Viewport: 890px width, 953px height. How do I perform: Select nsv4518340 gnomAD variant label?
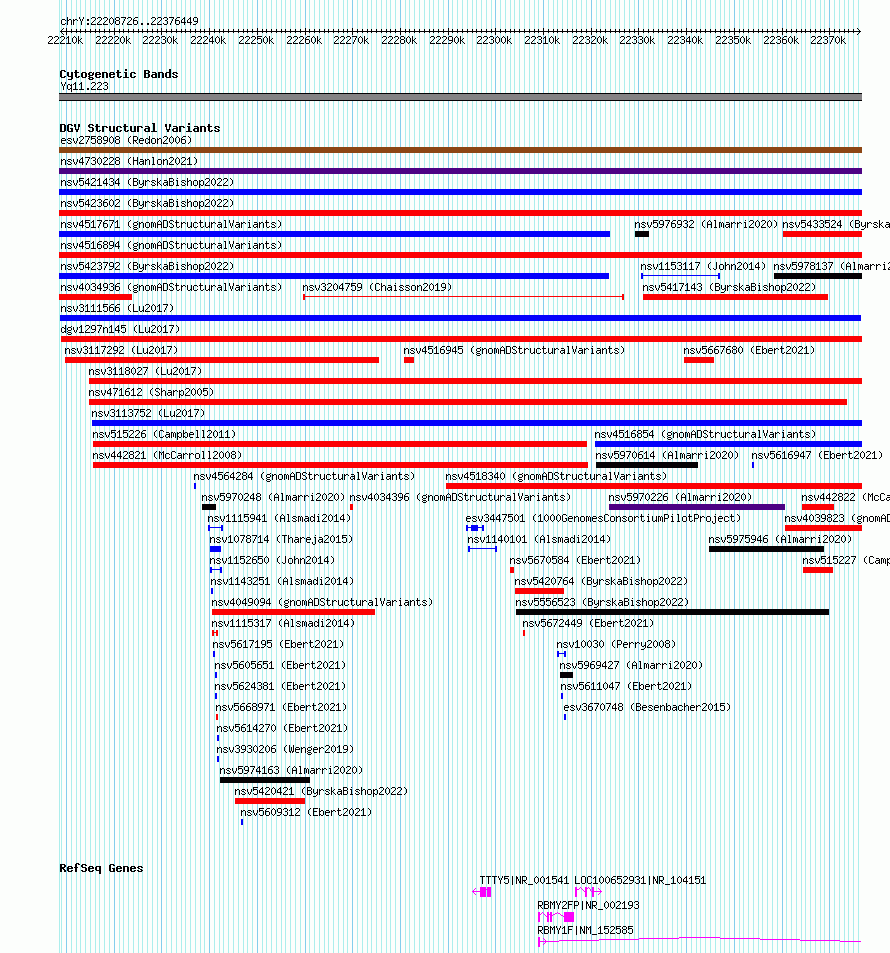[x=556, y=476]
